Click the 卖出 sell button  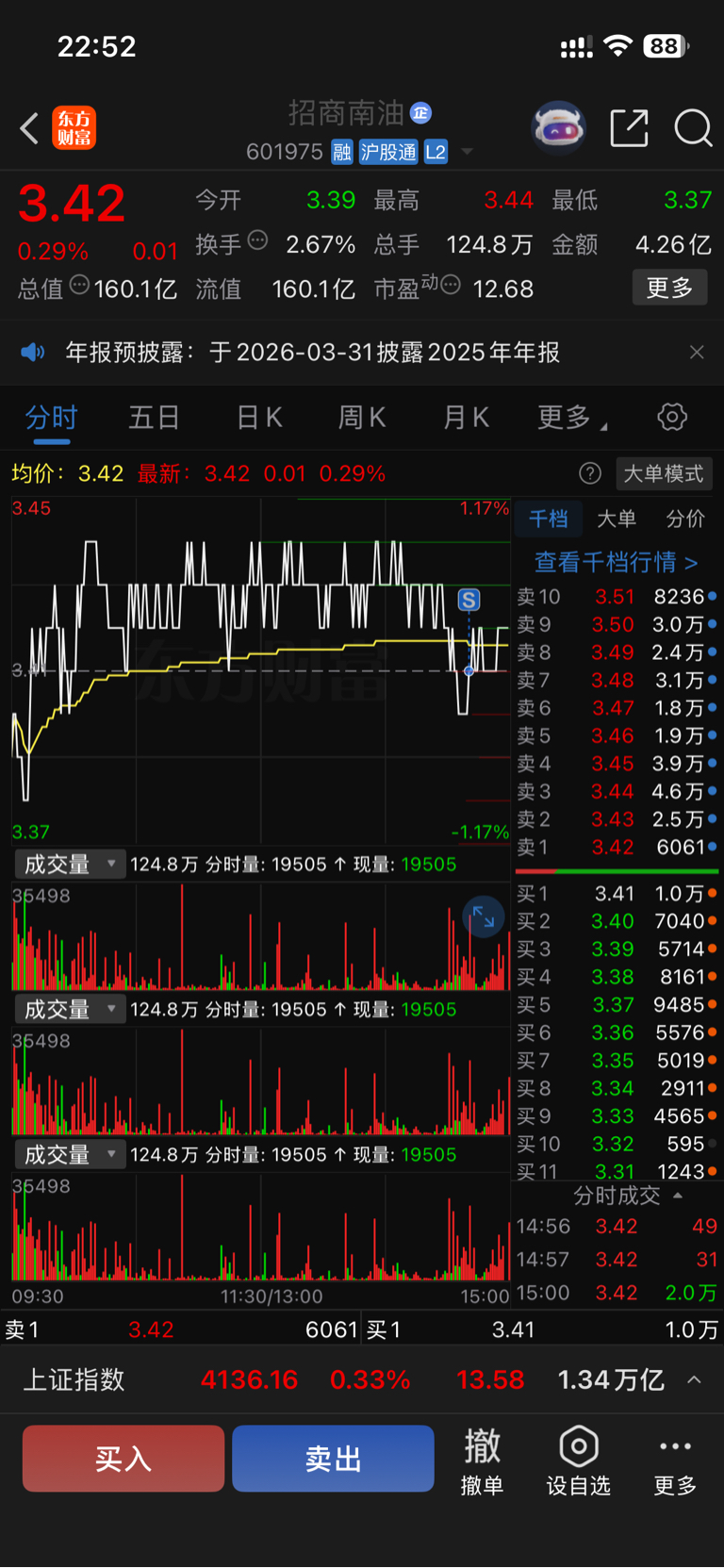coord(333,1459)
